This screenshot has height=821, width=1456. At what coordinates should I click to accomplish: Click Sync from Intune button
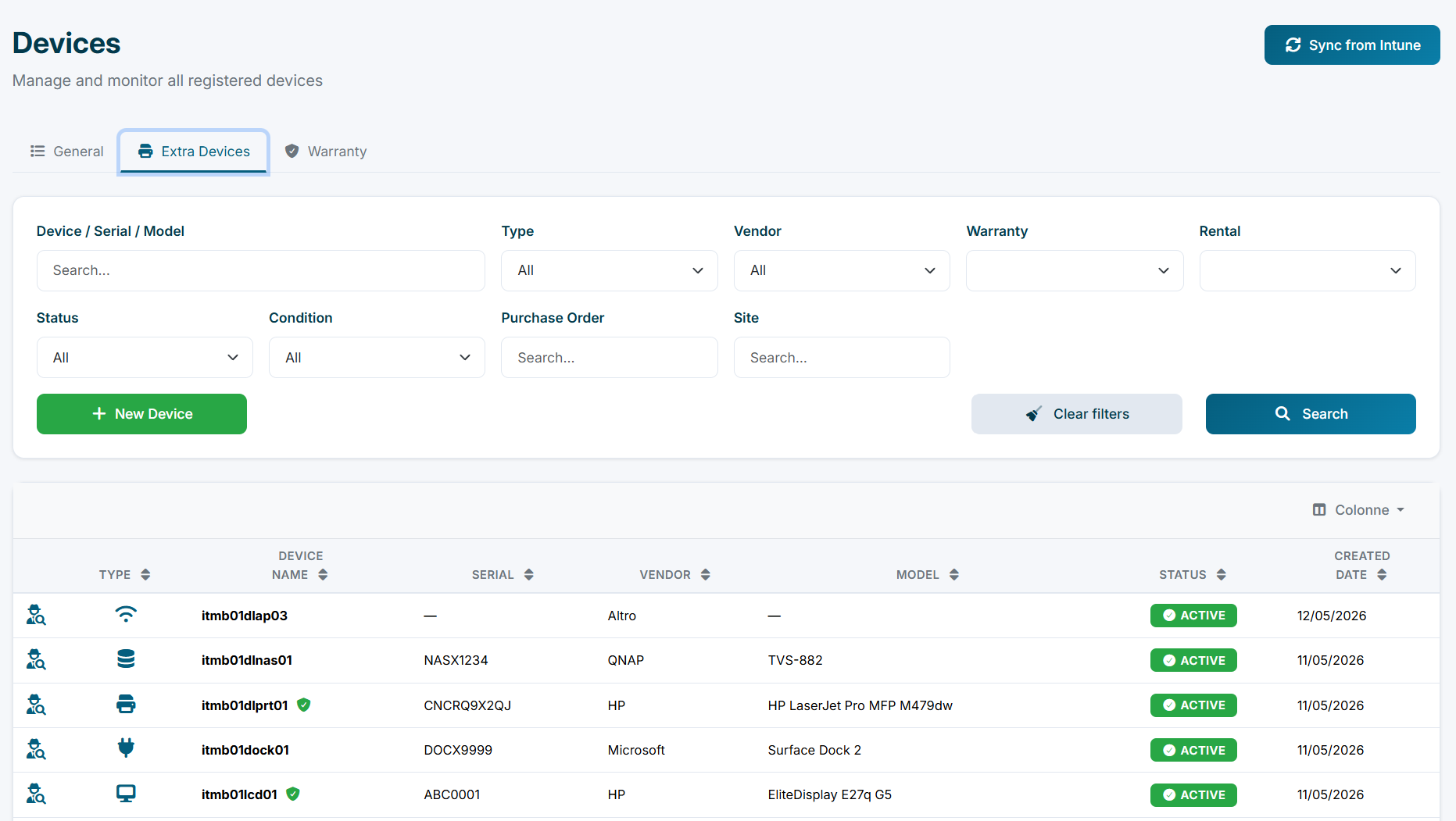[x=1352, y=45]
